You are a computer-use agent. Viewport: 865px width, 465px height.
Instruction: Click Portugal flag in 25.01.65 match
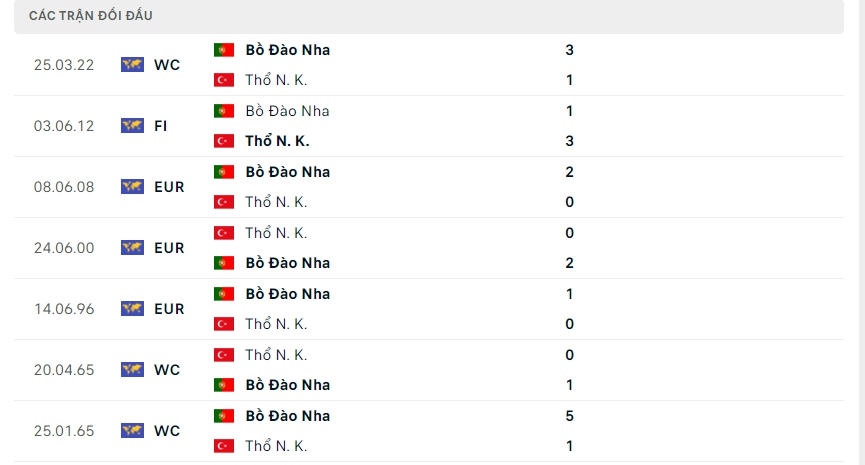click(x=224, y=416)
